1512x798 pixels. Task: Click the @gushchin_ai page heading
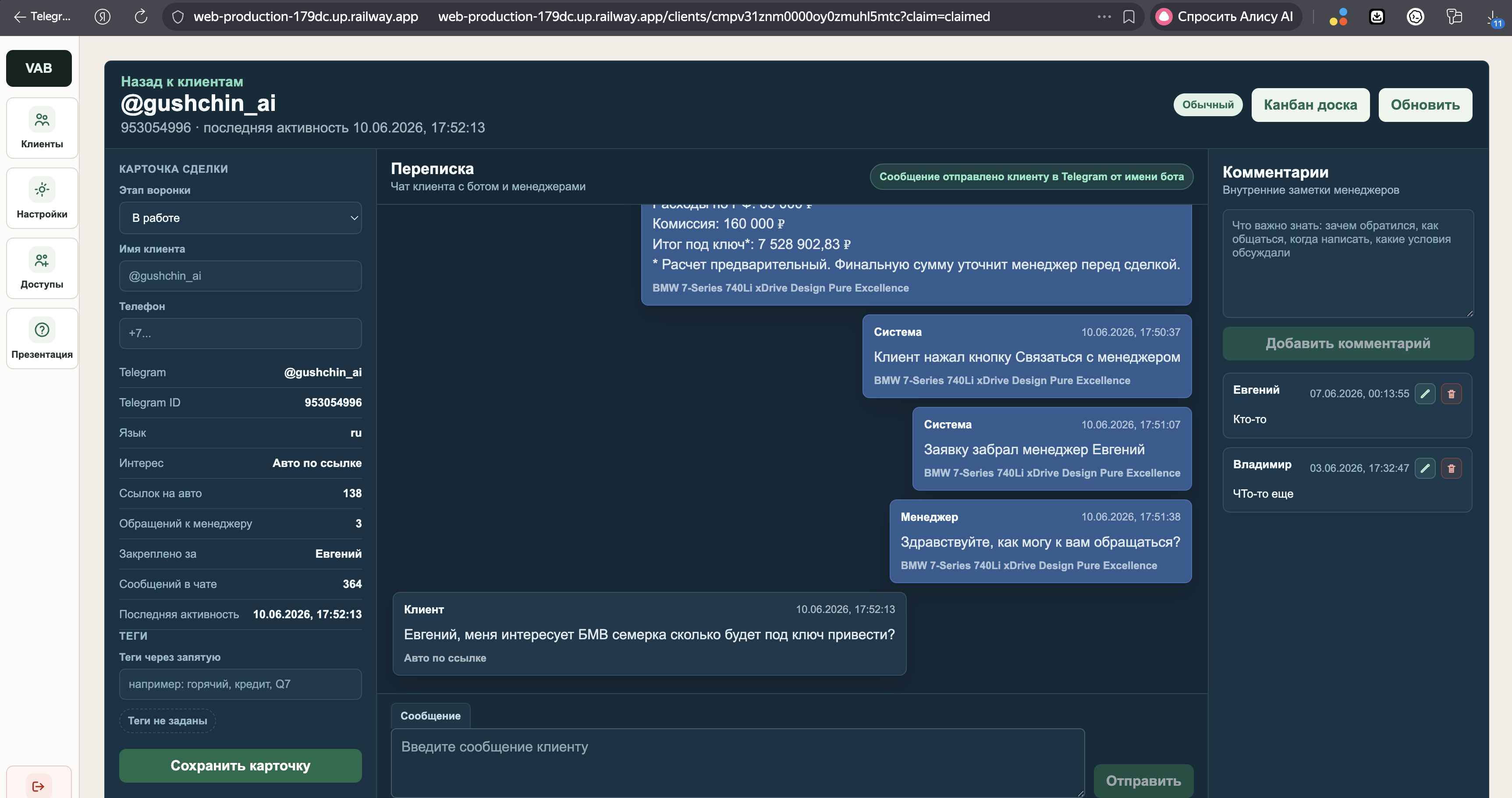click(x=198, y=103)
